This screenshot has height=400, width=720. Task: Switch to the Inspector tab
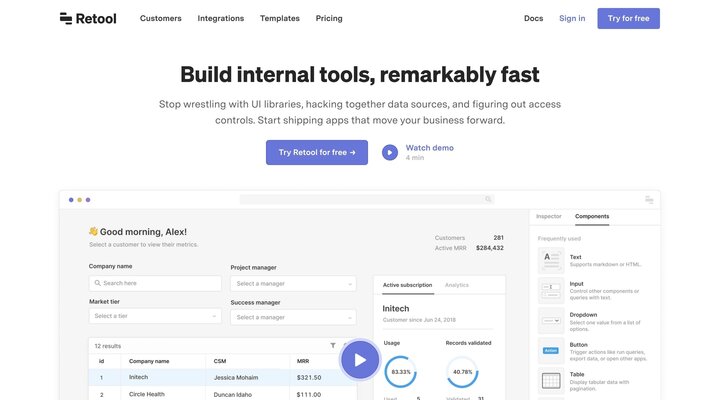pos(549,216)
